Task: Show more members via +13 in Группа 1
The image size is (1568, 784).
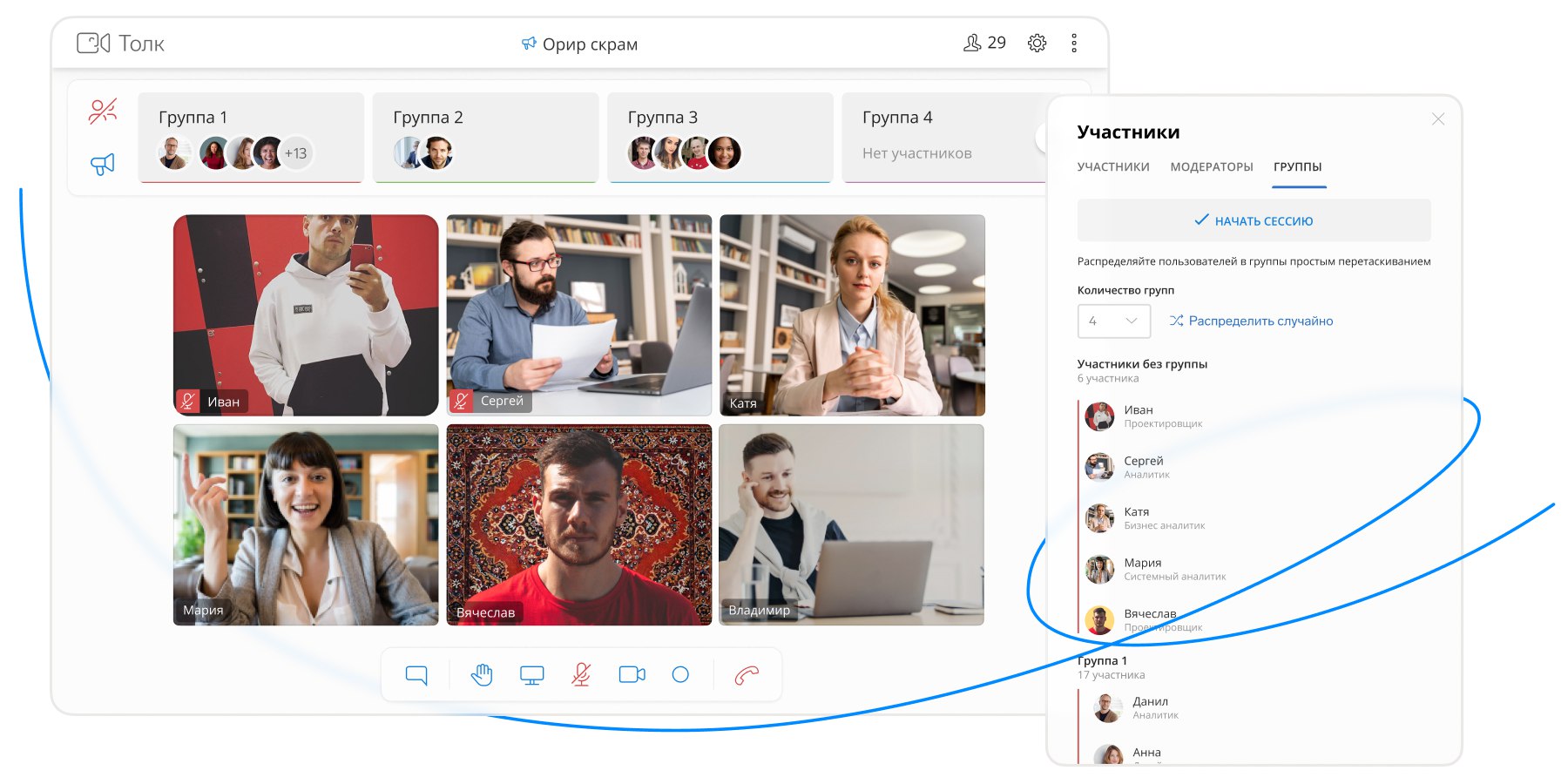Action: pos(295,153)
